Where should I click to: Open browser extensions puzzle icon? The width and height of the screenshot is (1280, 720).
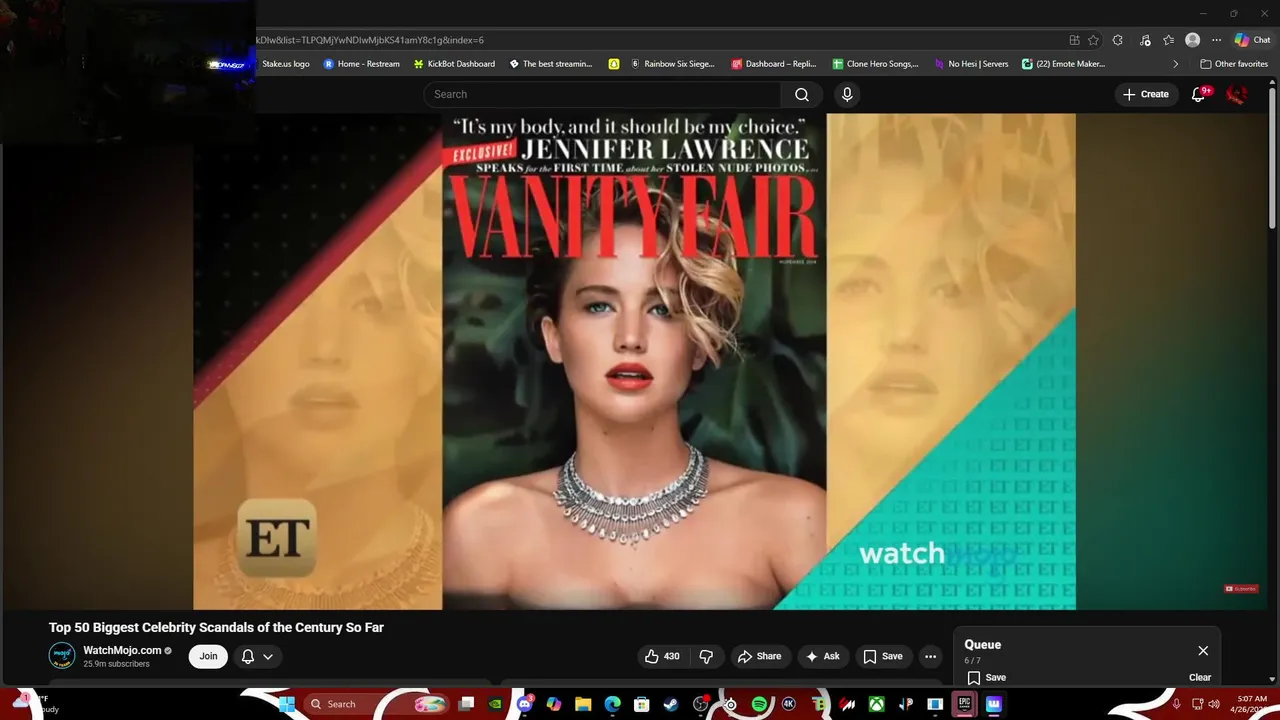(1118, 40)
